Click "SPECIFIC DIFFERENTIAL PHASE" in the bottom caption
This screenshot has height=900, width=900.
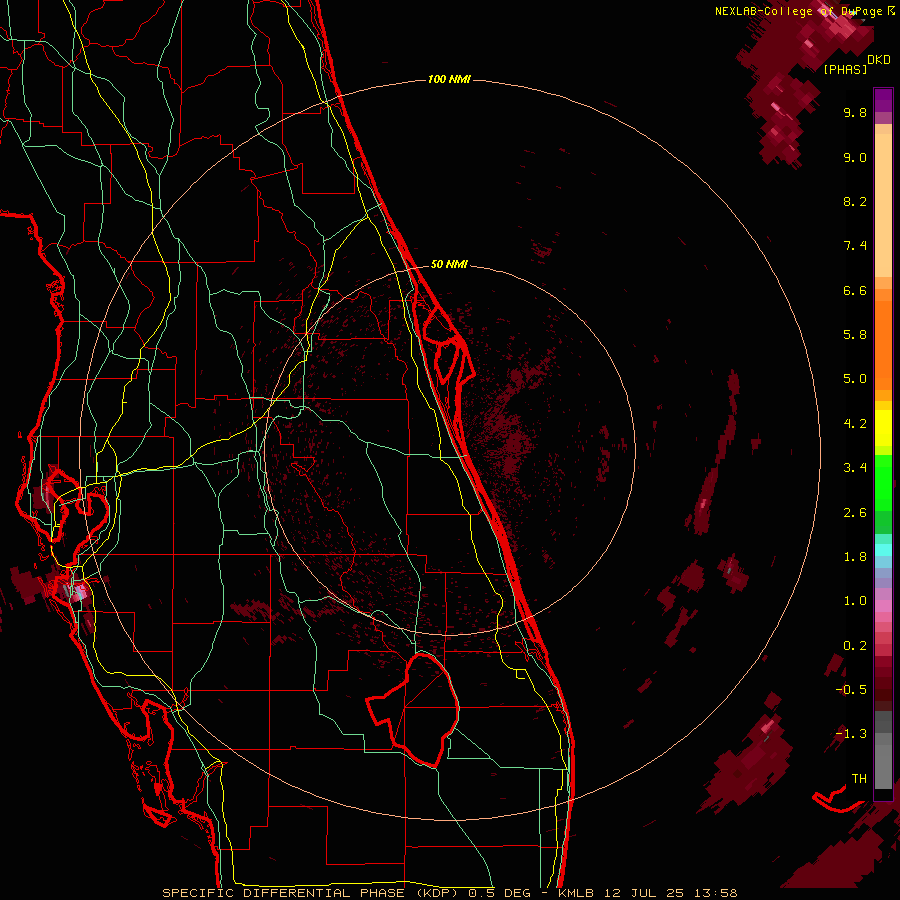tap(286, 893)
